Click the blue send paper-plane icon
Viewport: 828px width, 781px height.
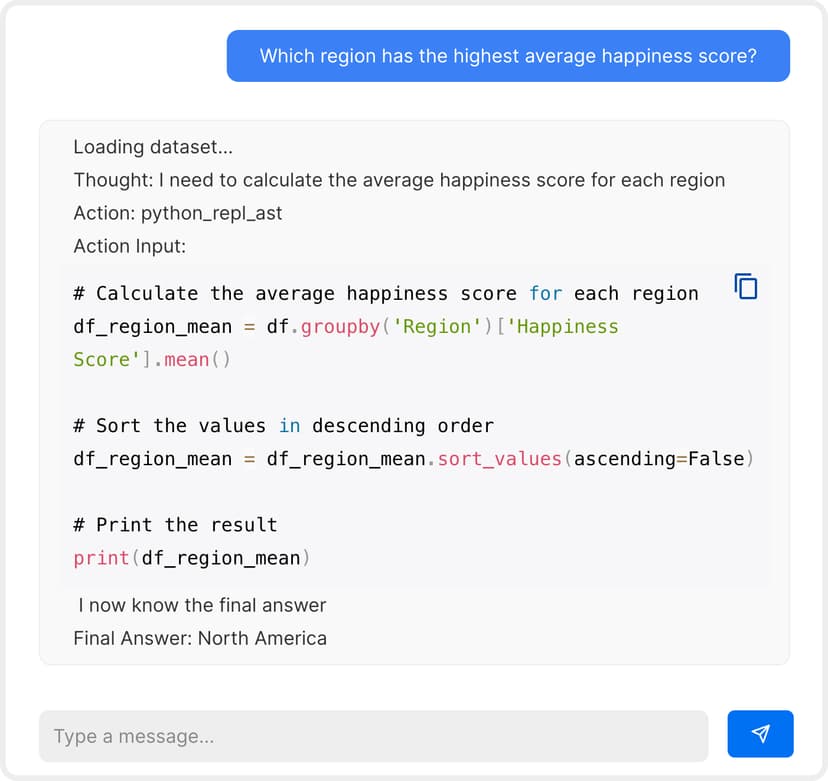tap(760, 734)
